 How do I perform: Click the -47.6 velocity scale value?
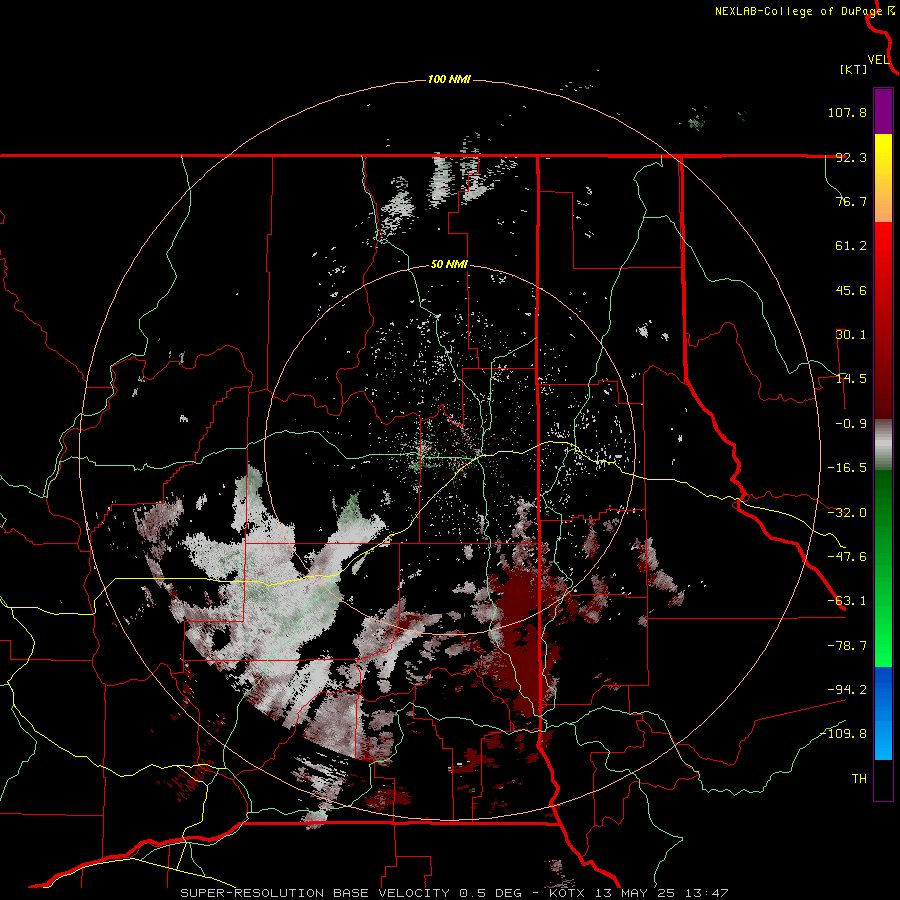click(847, 557)
